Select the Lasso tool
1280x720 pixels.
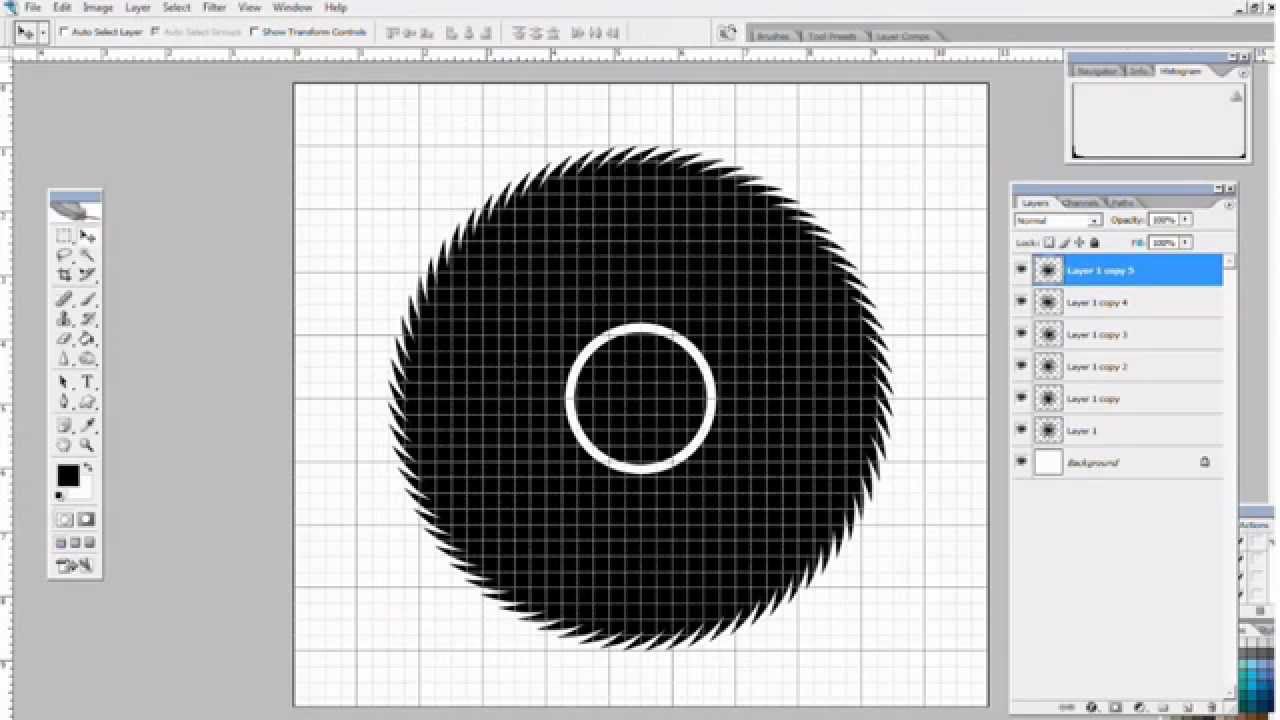pyautogui.click(x=64, y=255)
